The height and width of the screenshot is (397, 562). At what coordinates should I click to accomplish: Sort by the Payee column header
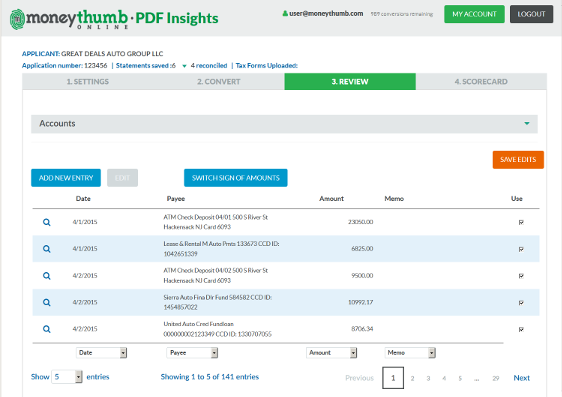coord(176,199)
